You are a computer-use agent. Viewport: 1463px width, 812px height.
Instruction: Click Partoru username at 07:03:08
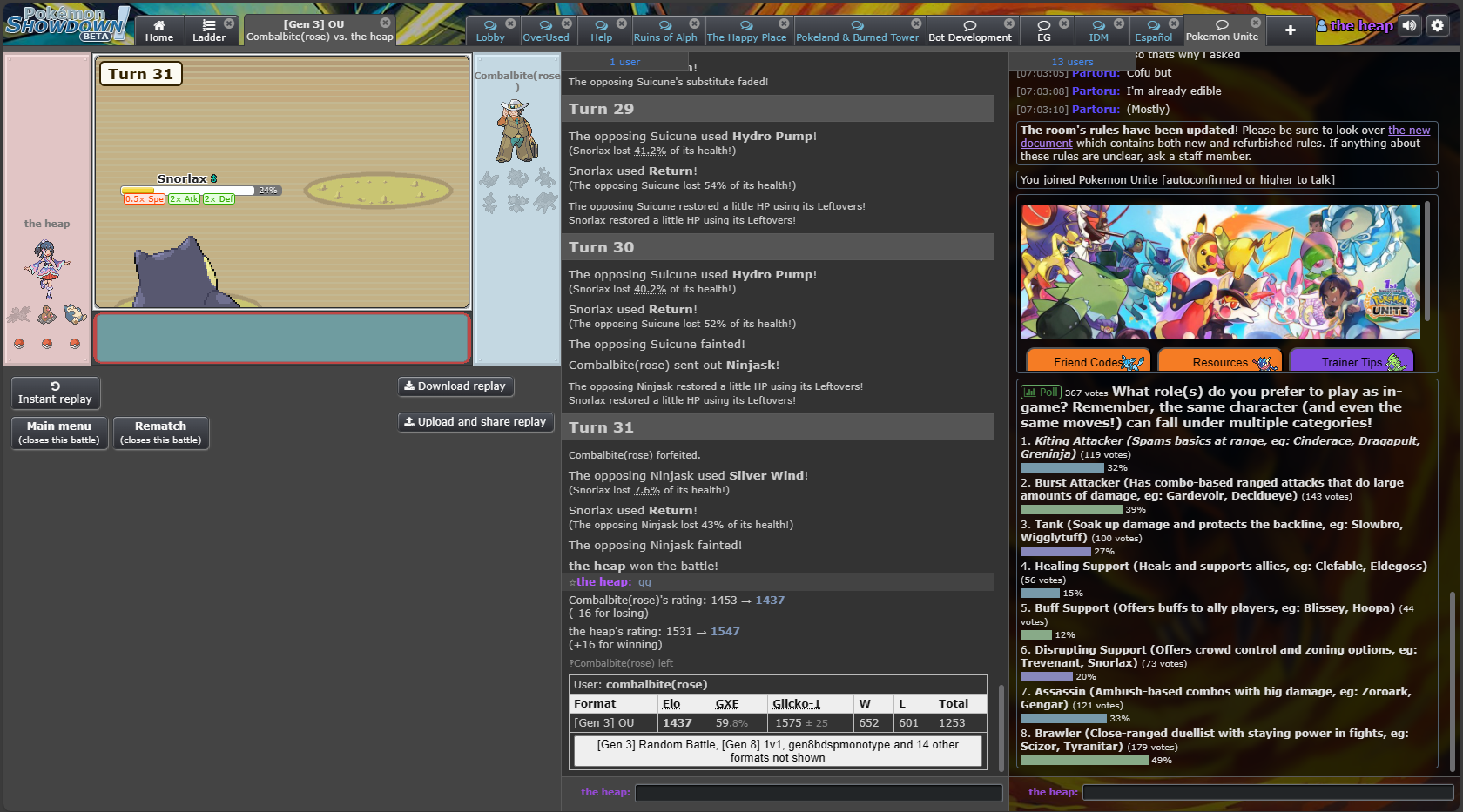(1096, 91)
